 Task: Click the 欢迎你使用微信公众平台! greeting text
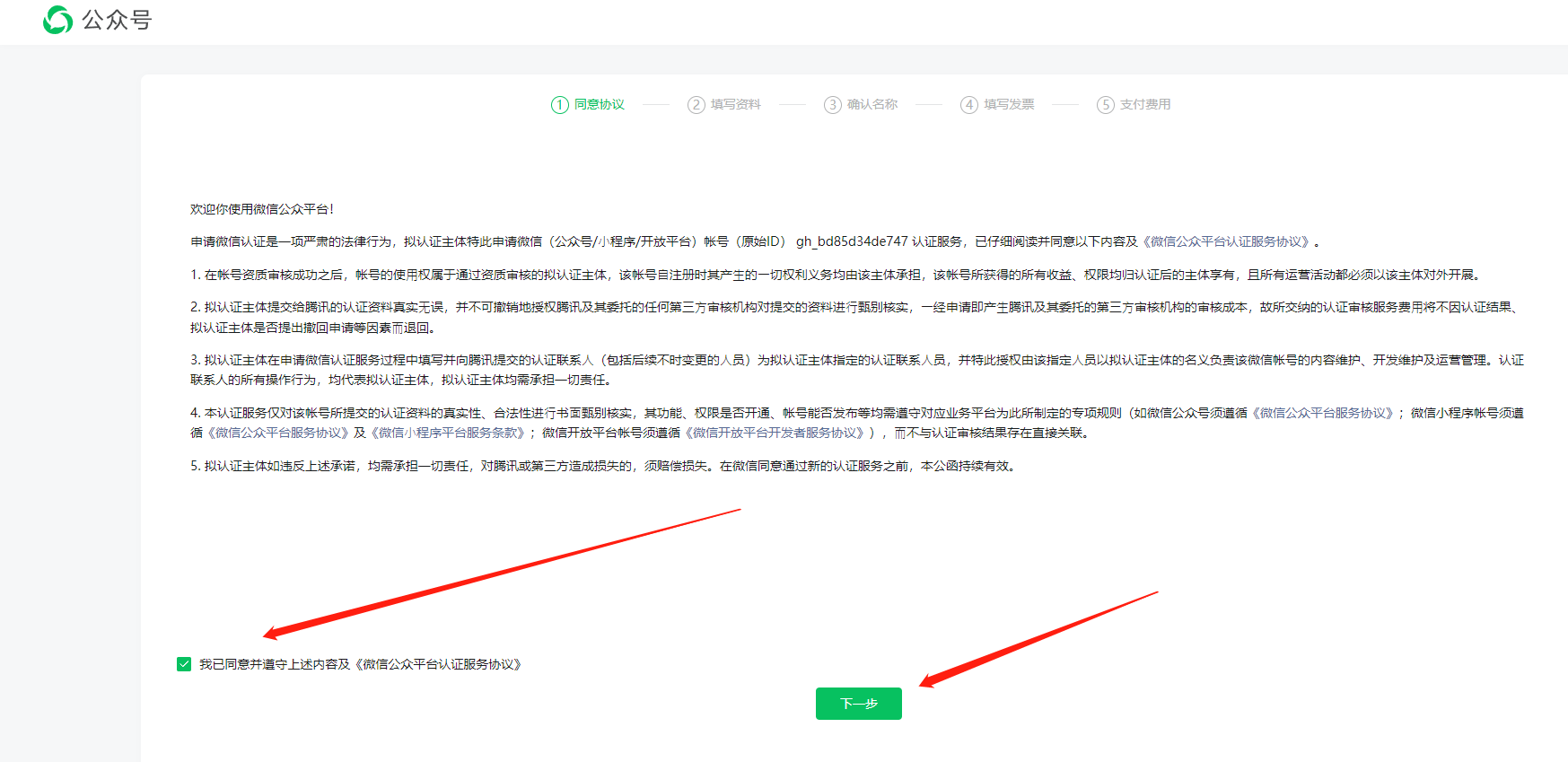coord(262,209)
